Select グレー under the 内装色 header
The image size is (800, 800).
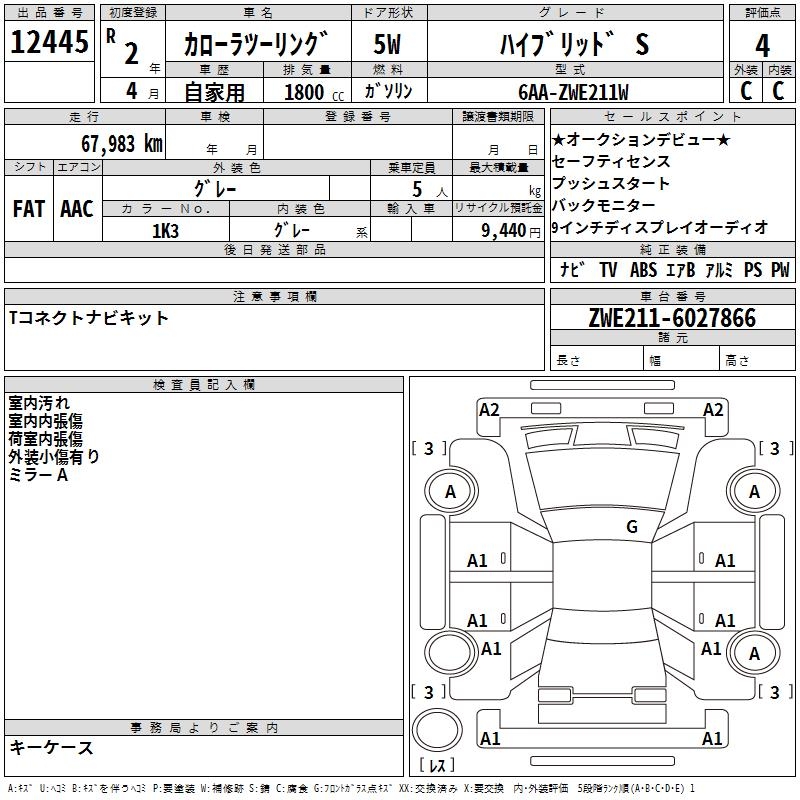[x=291, y=230]
